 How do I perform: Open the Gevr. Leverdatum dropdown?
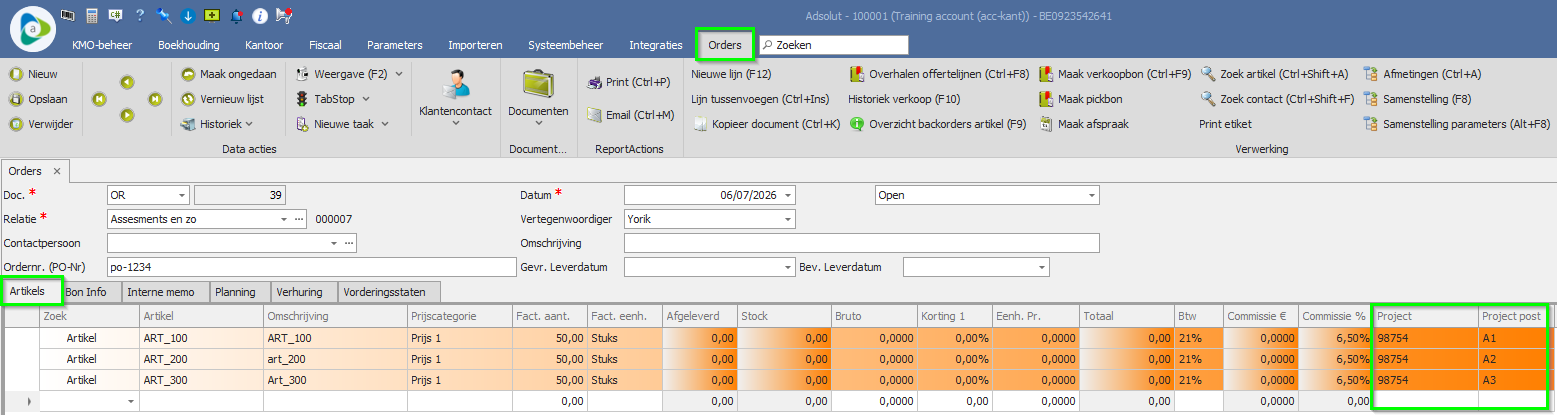(788, 267)
